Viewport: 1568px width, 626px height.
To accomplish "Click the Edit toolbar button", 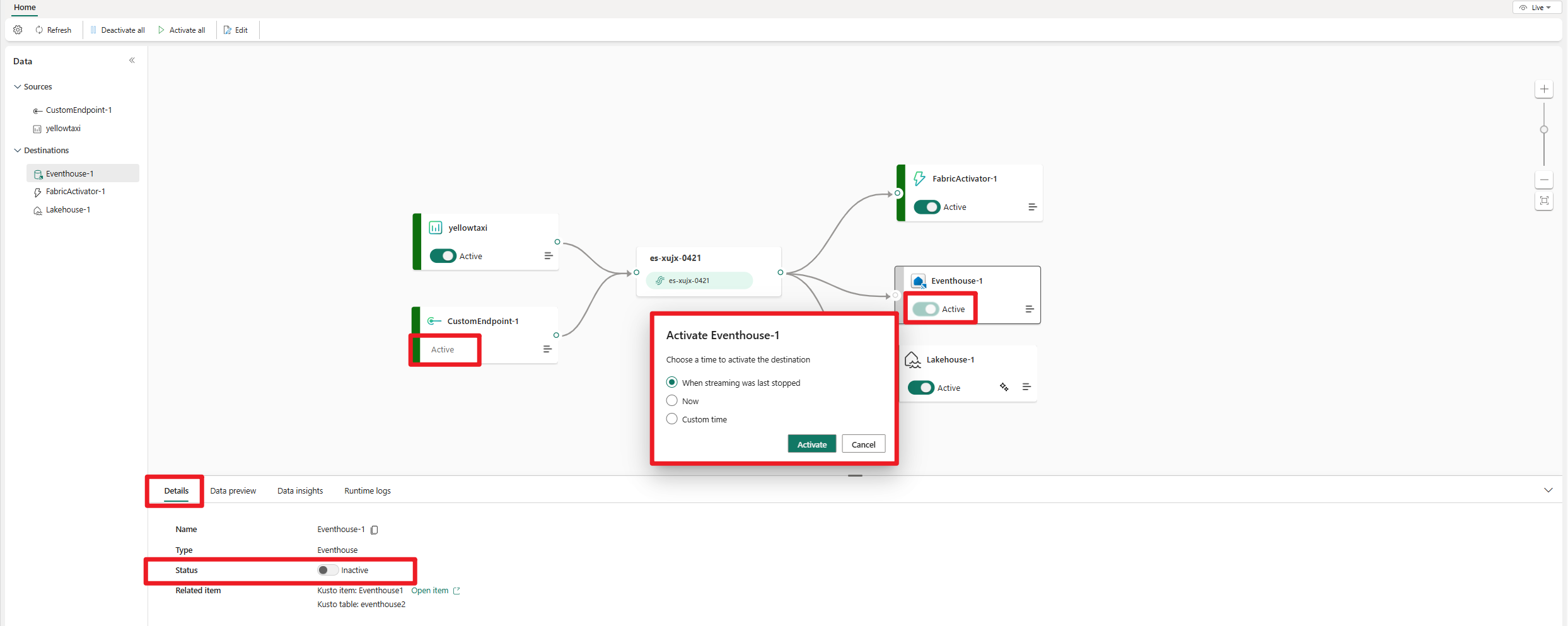I will tap(236, 30).
